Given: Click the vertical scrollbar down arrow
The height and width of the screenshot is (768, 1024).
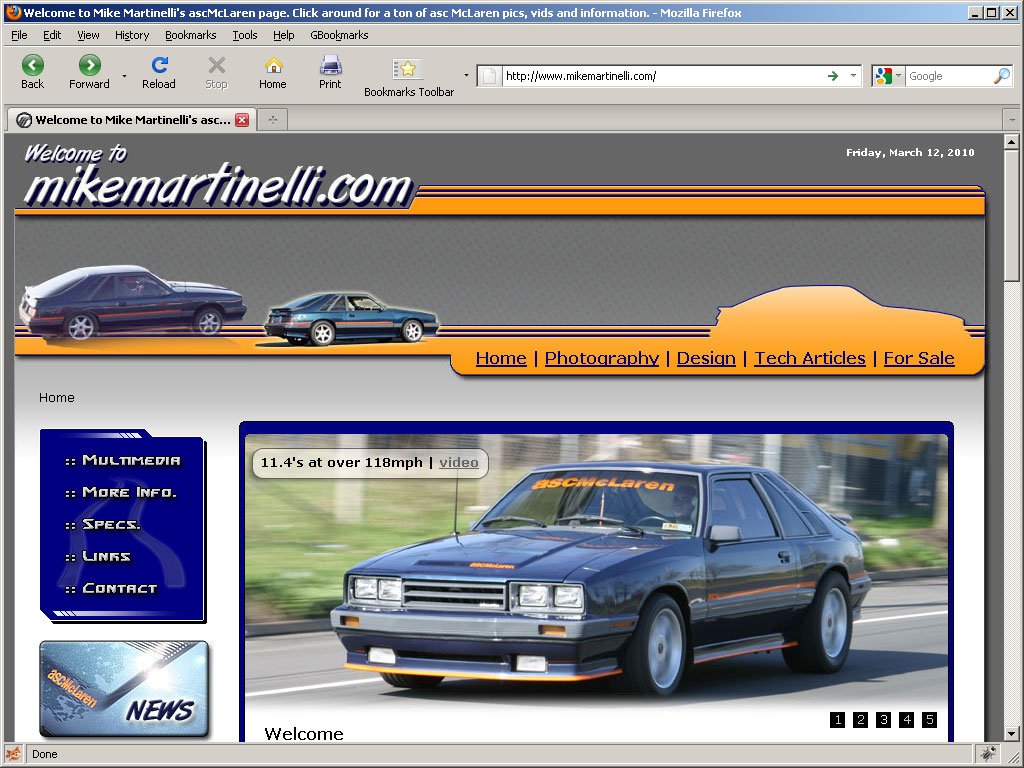Looking at the screenshot, I should [1012, 734].
